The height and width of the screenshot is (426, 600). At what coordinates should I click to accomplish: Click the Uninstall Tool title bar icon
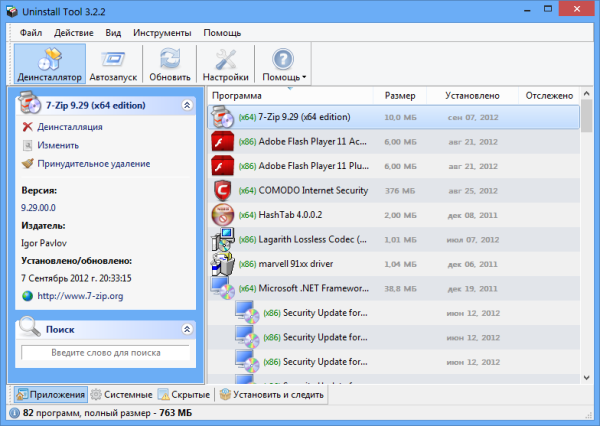[x=12, y=11]
